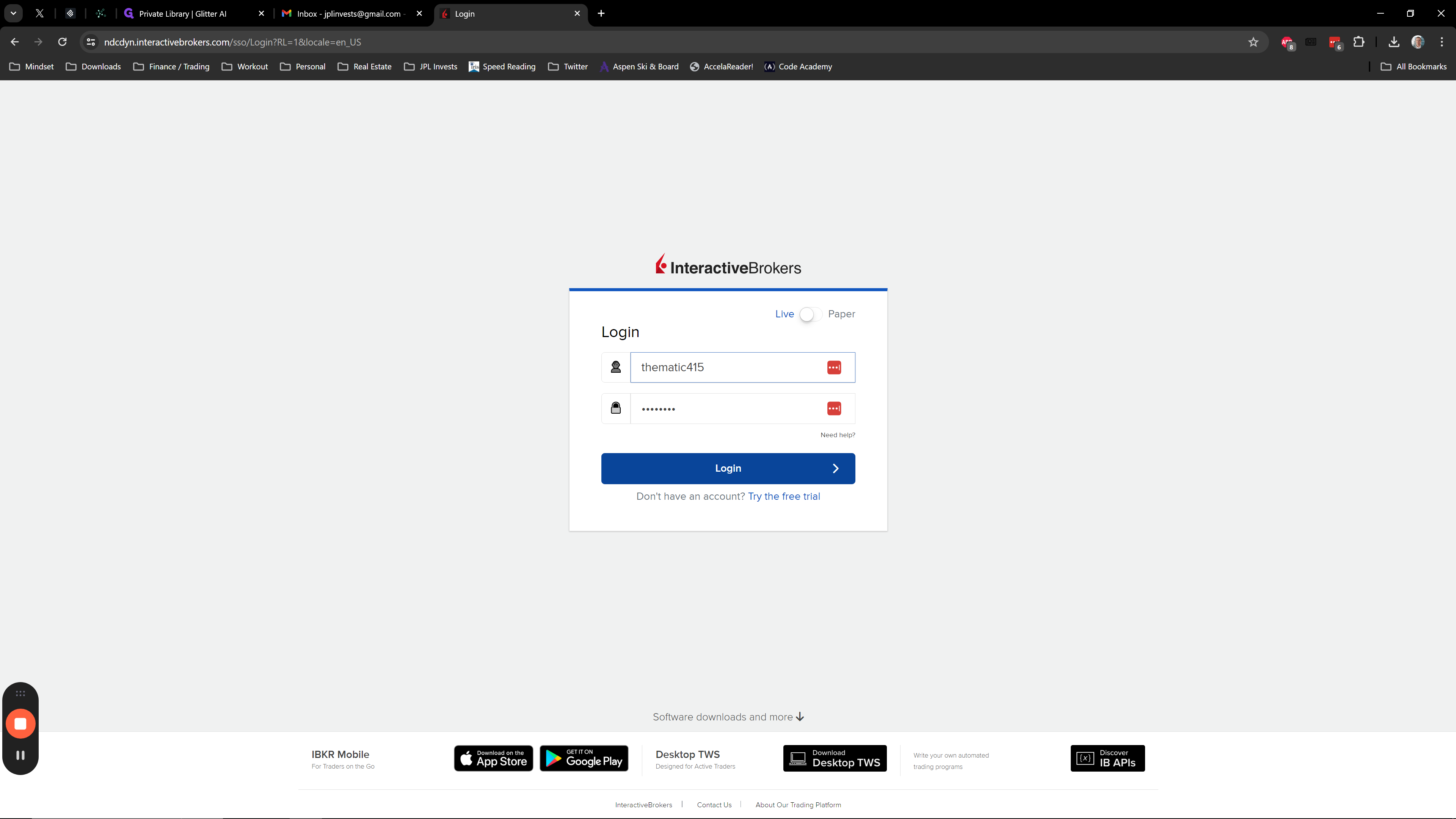Open All Bookmarks folder
The width and height of the screenshot is (1456, 819).
[1414, 67]
